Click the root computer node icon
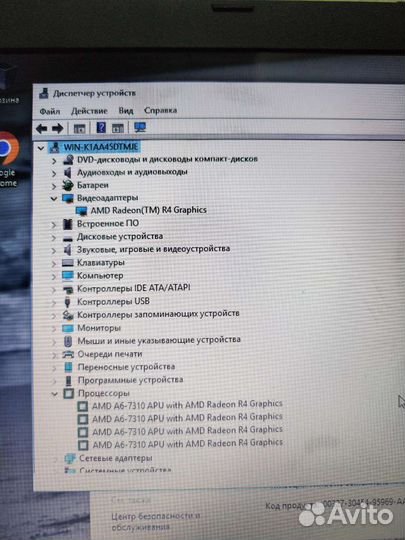 54,147
